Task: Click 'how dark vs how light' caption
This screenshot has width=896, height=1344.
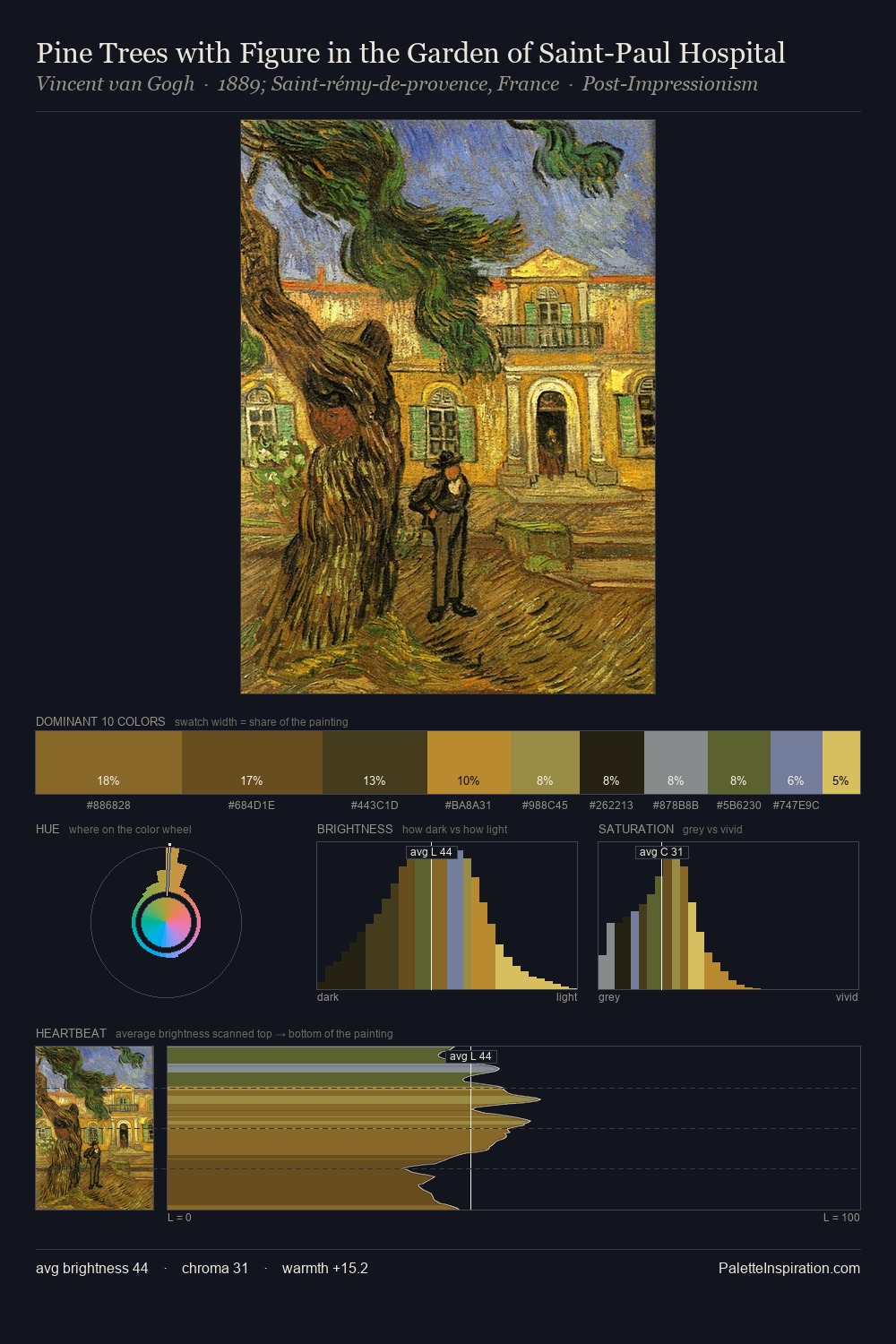Action: pyautogui.click(x=454, y=830)
